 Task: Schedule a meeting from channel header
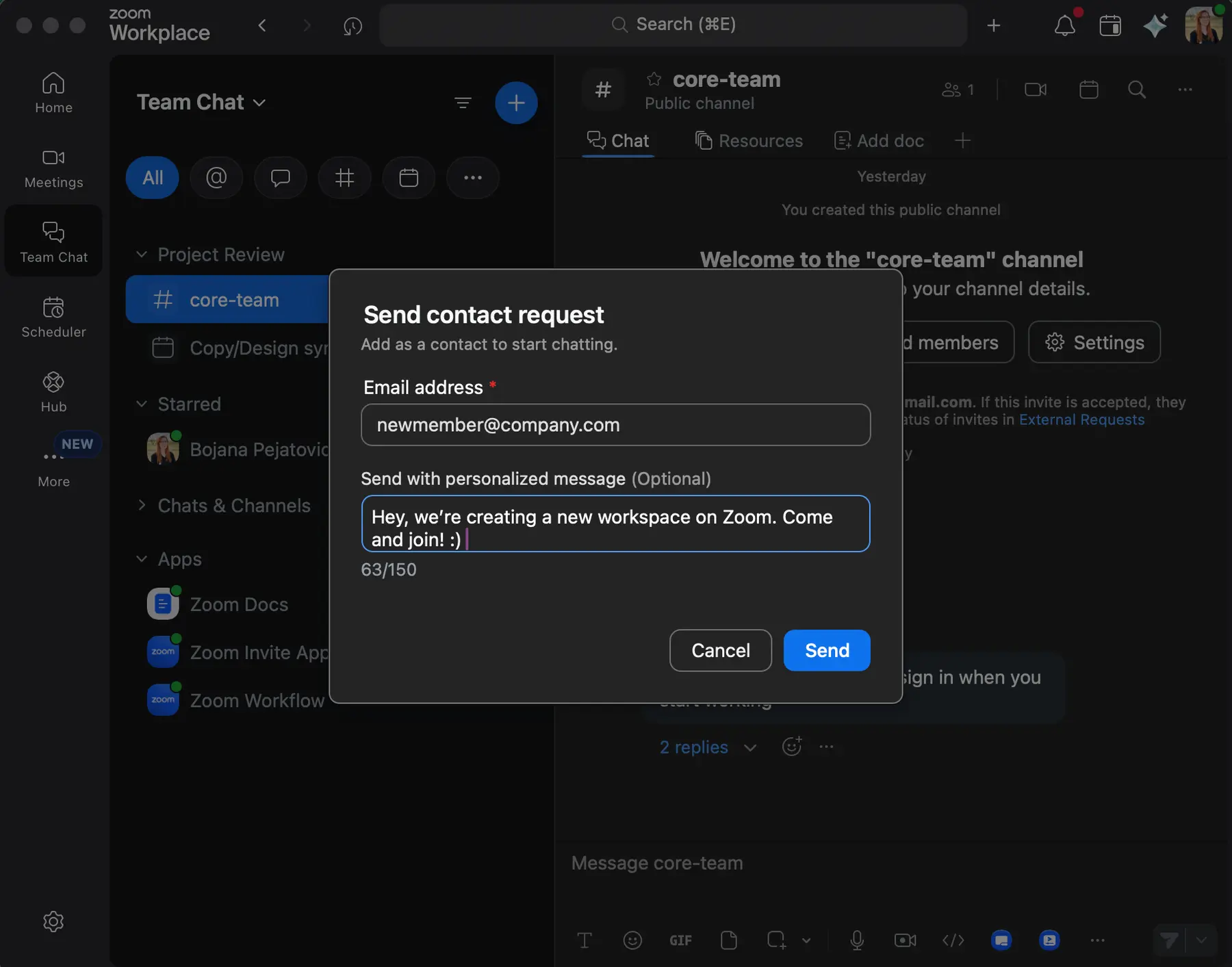(1088, 90)
